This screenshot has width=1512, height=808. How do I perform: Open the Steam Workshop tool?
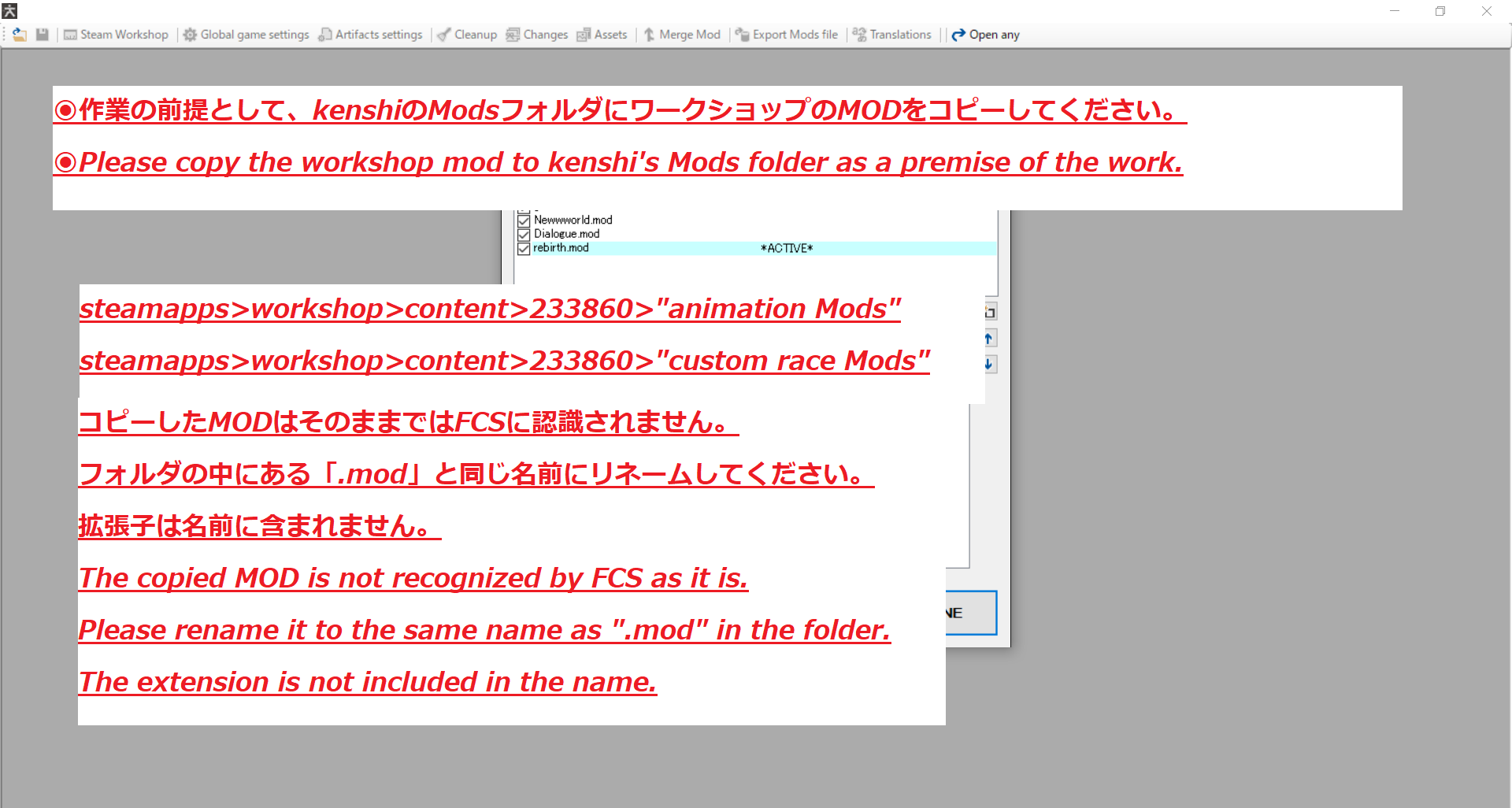pyautogui.click(x=116, y=35)
